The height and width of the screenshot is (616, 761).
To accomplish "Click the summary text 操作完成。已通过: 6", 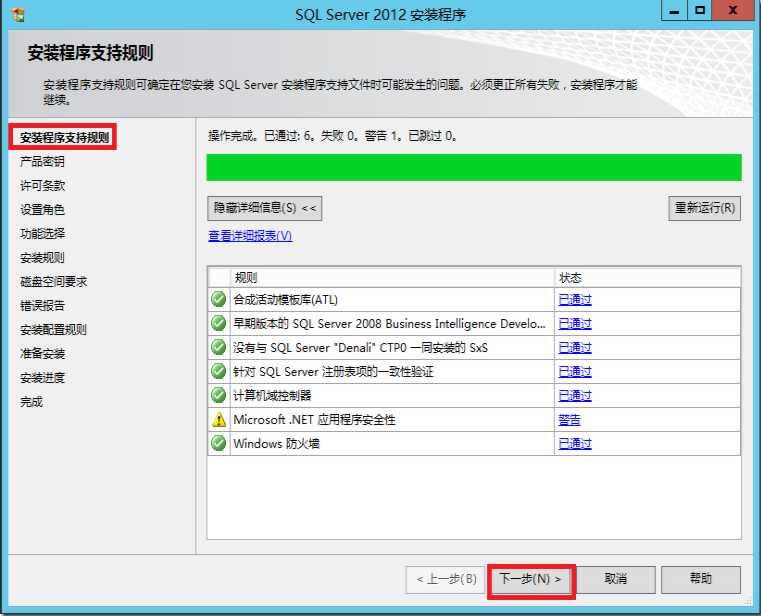I will 262,136.
